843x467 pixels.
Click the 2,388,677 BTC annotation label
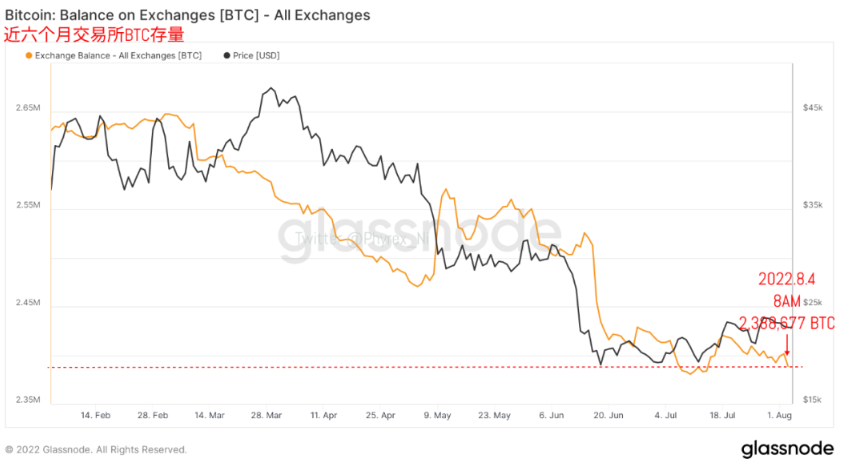click(787, 323)
